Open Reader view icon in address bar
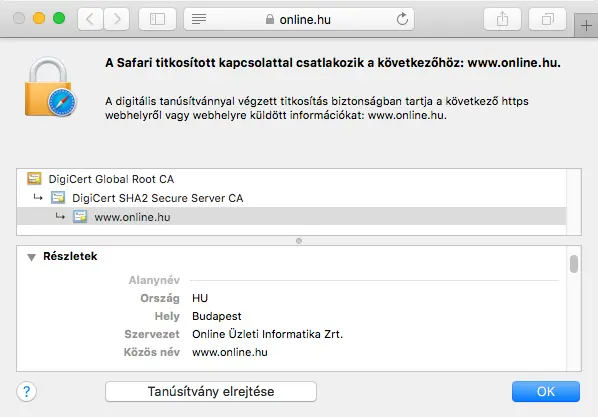This screenshot has width=598, height=417. (x=199, y=19)
